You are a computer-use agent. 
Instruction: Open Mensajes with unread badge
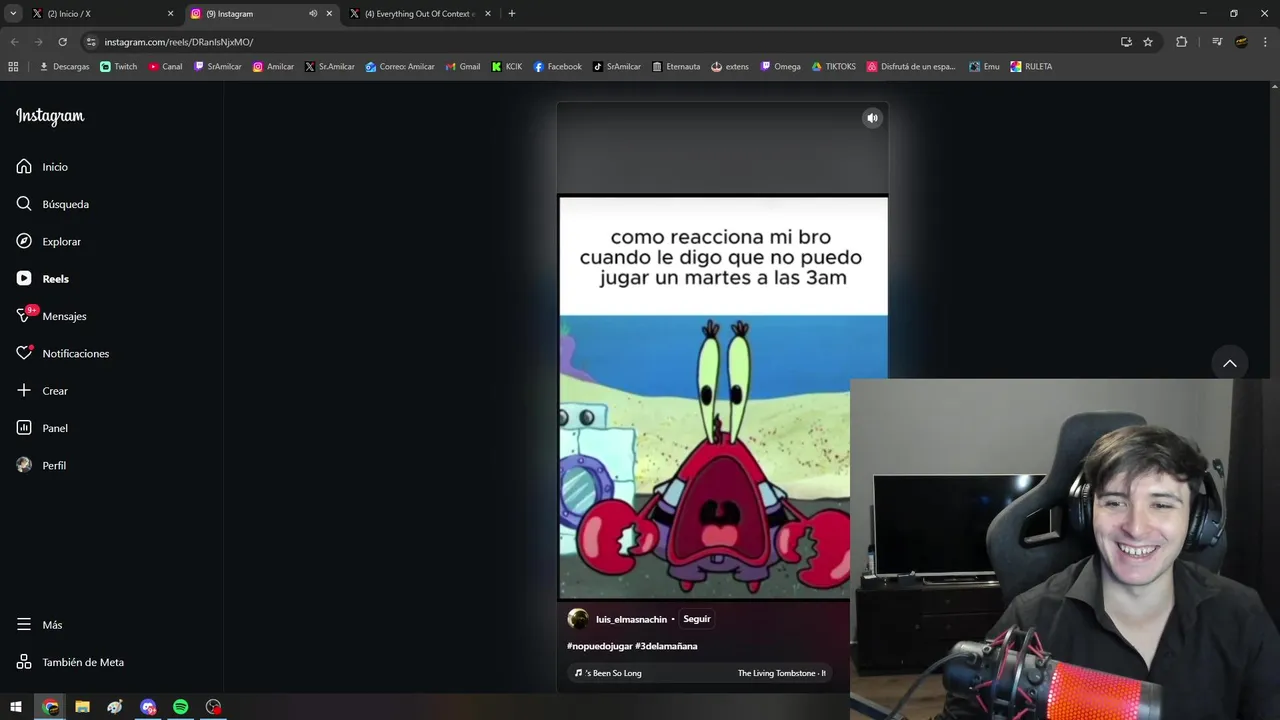point(51,316)
